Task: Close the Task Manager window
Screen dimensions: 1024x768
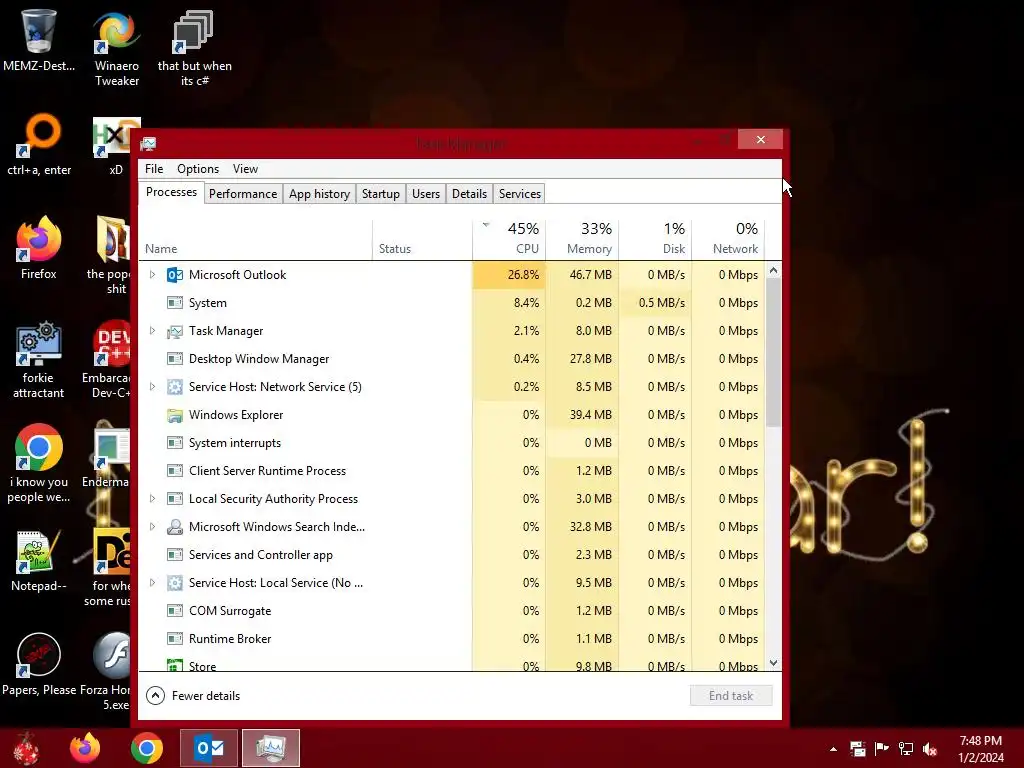Action: tap(760, 139)
